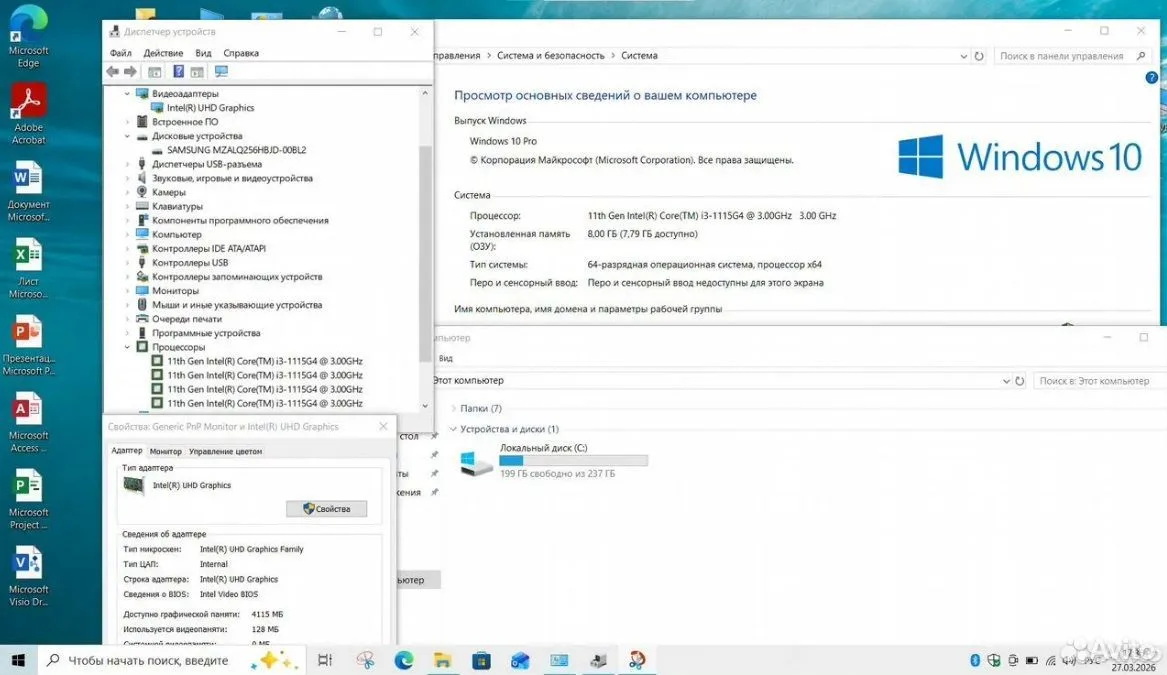Expand the Папки (7) group in explorer
Image resolution: width=1167 pixels, height=675 pixels.
click(453, 409)
